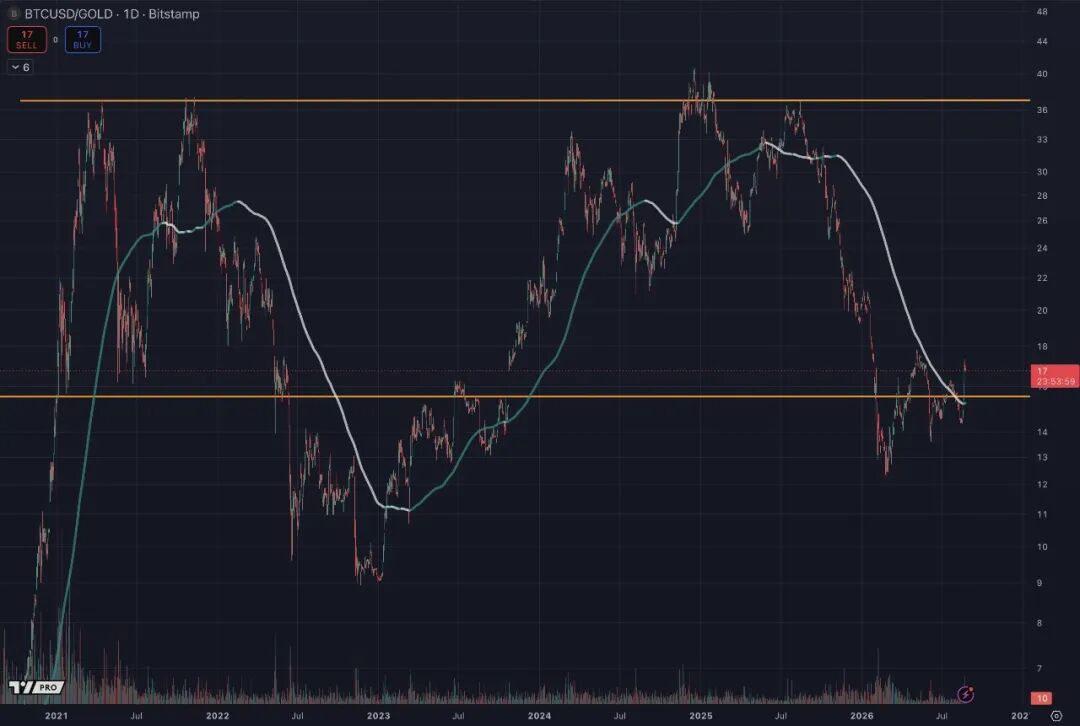Viewport: 1080px width, 726px height.
Task: Click the 11 price axis label
Action: 1042,514
